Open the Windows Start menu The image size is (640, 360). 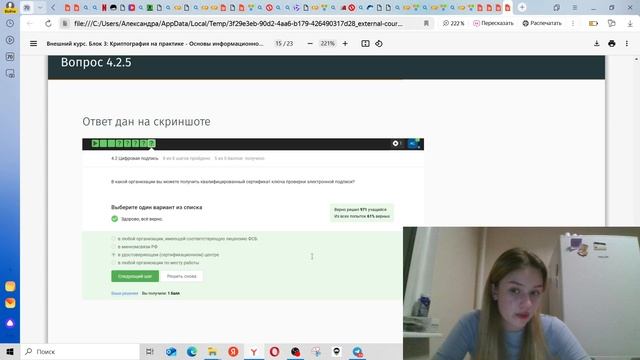(10, 351)
